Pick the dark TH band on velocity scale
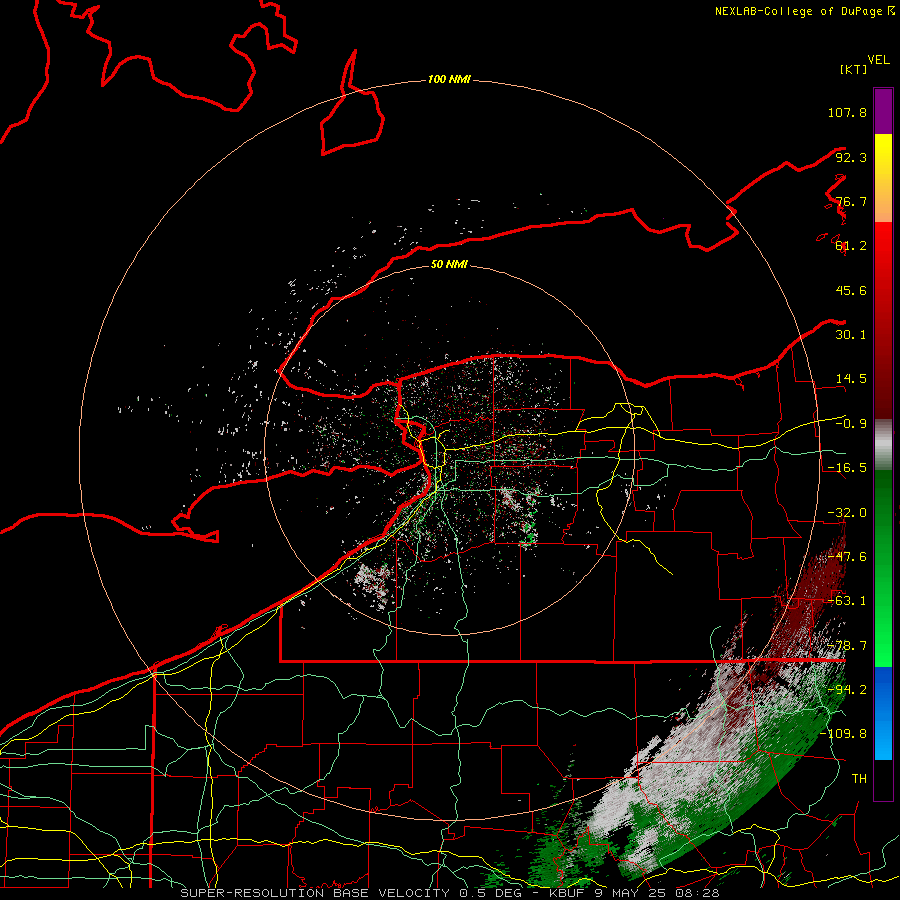Screen dimensions: 900x900 point(883,779)
